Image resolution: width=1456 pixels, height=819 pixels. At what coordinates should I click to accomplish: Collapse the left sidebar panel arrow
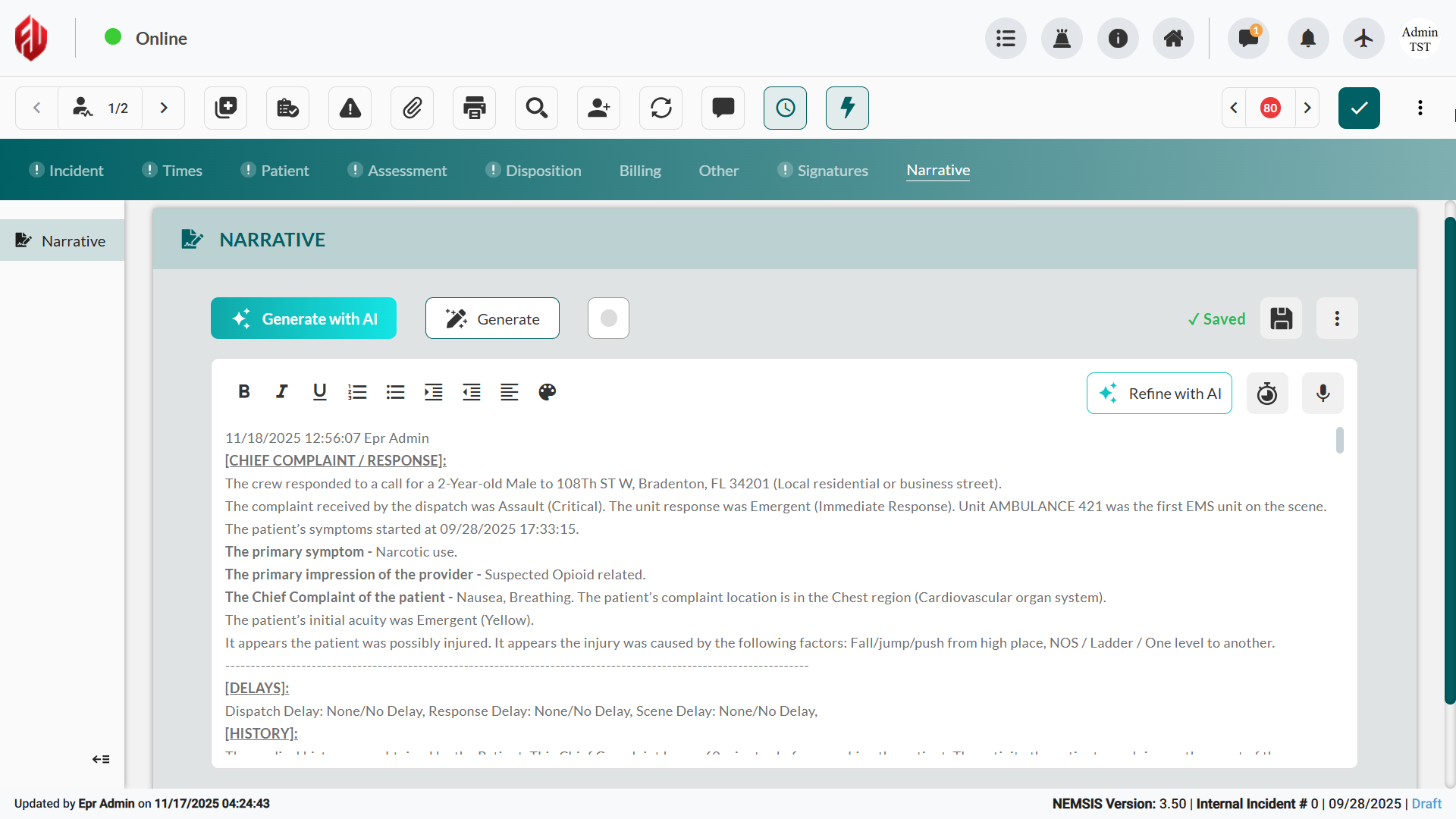[x=101, y=759]
